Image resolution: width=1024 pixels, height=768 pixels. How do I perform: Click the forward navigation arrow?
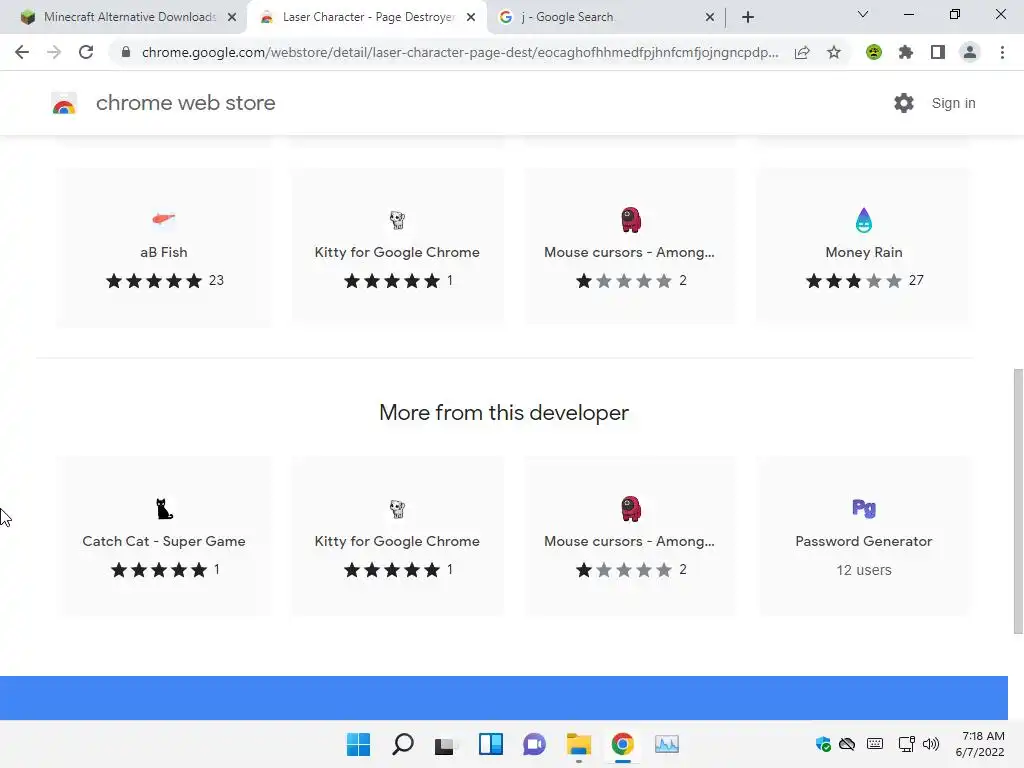(54, 52)
